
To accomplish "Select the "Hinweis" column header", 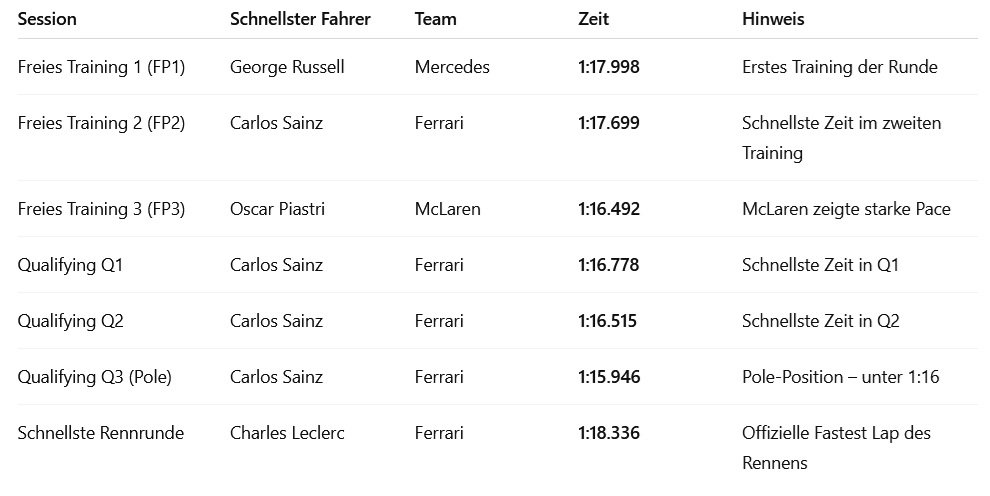I will (x=773, y=19).
